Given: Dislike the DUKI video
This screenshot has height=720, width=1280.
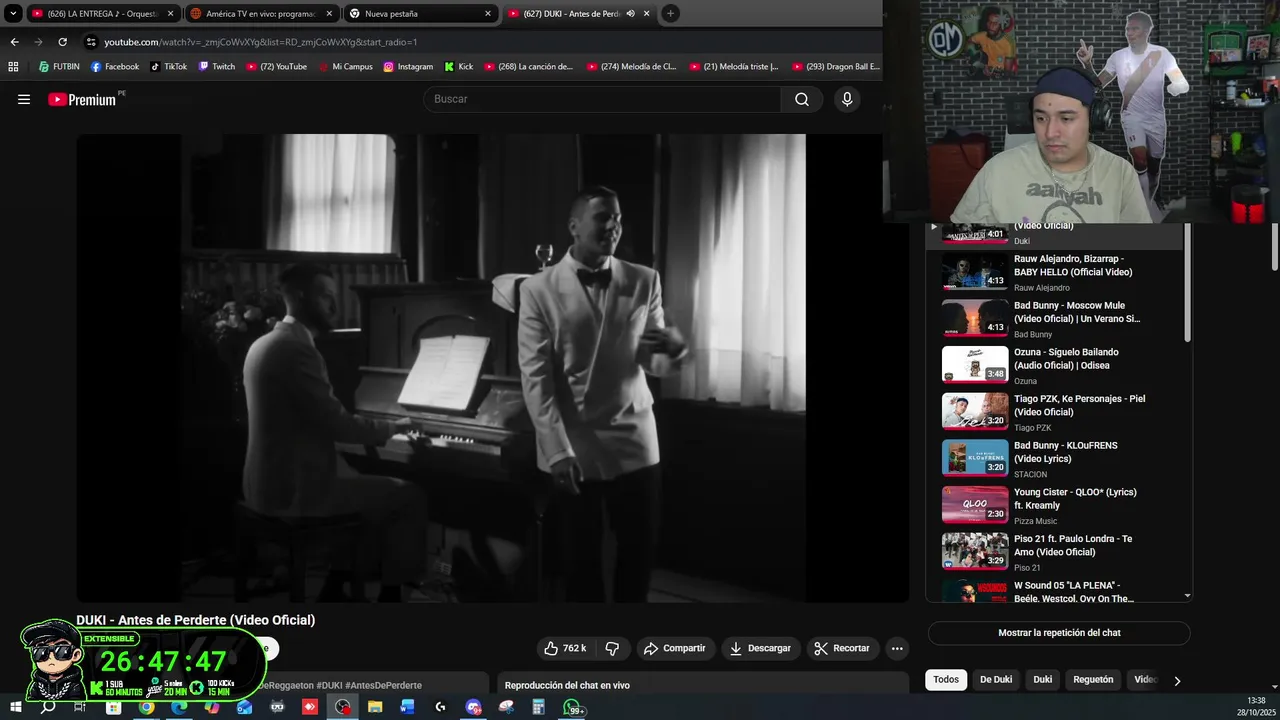Looking at the screenshot, I should [612, 648].
